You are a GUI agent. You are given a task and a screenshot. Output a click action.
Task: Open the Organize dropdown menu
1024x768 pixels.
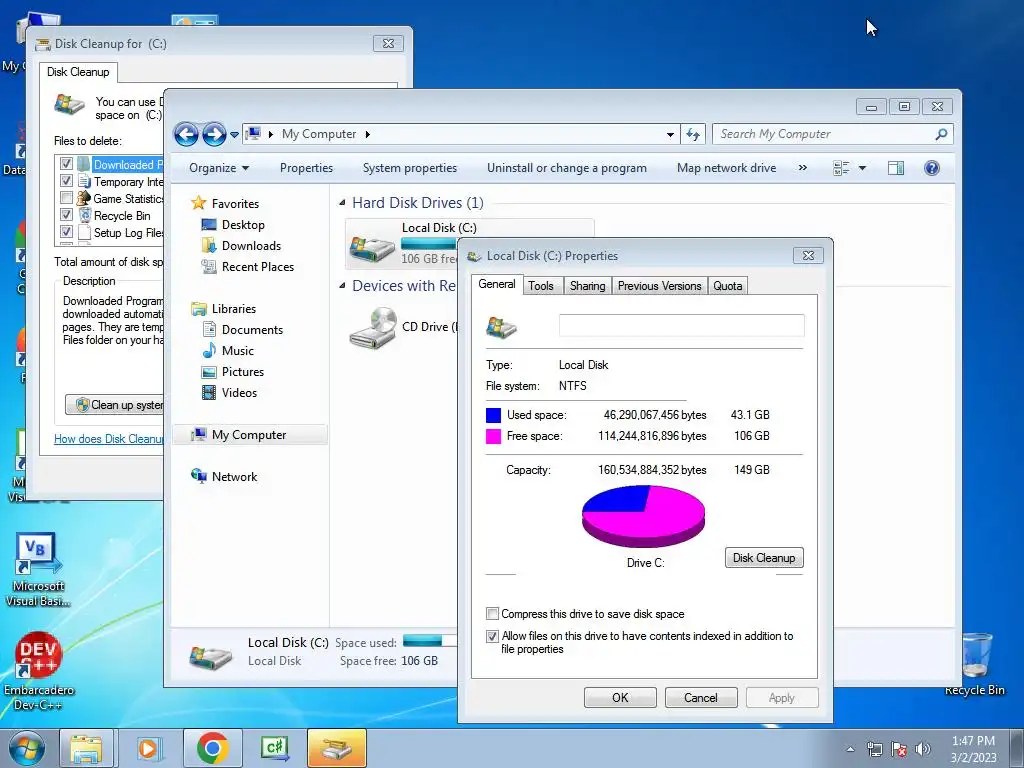(x=219, y=168)
